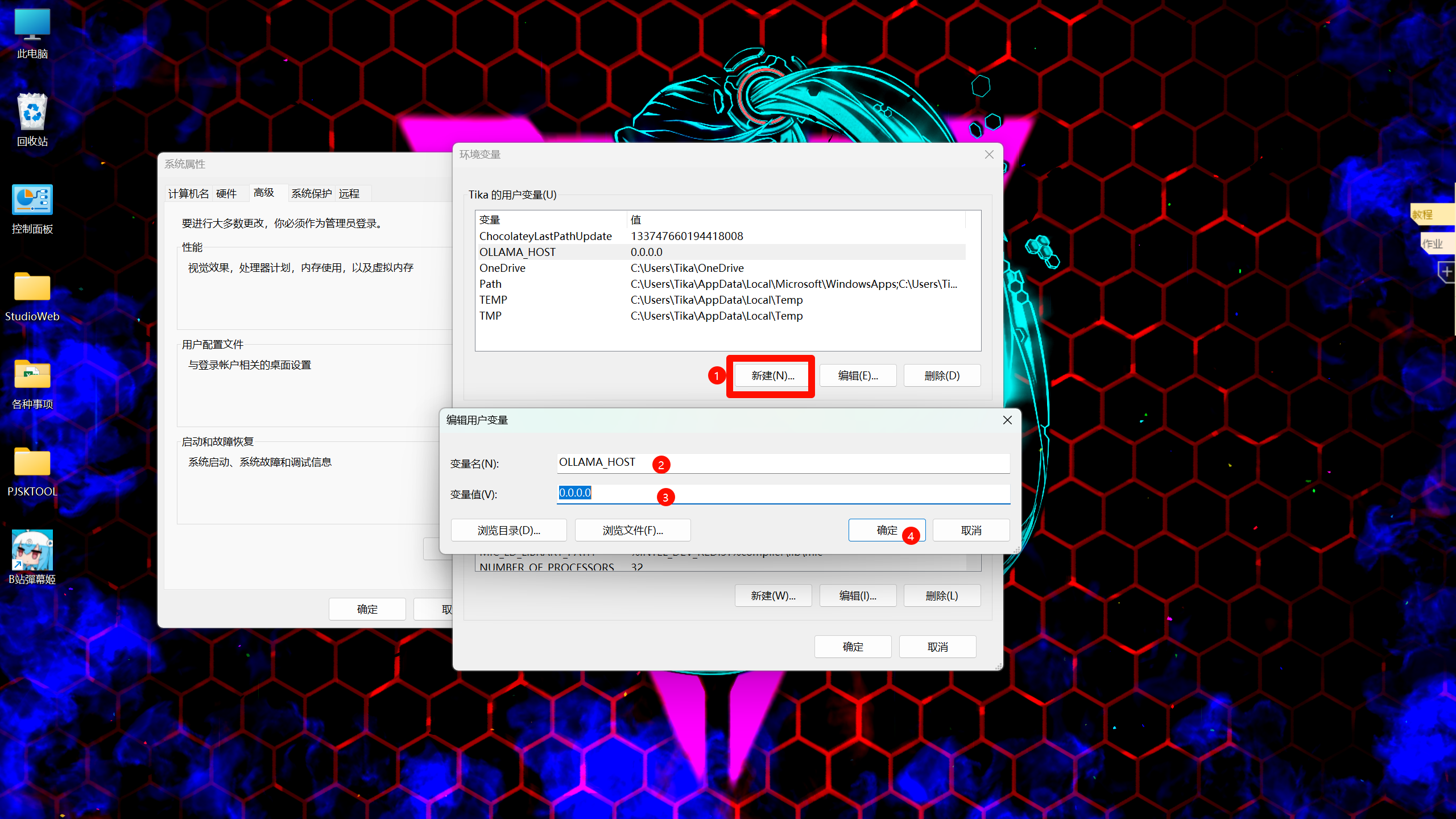Click the 控制面板 desktop icon
The height and width of the screenshot is (819, 1456).
(x=32, y=200)
